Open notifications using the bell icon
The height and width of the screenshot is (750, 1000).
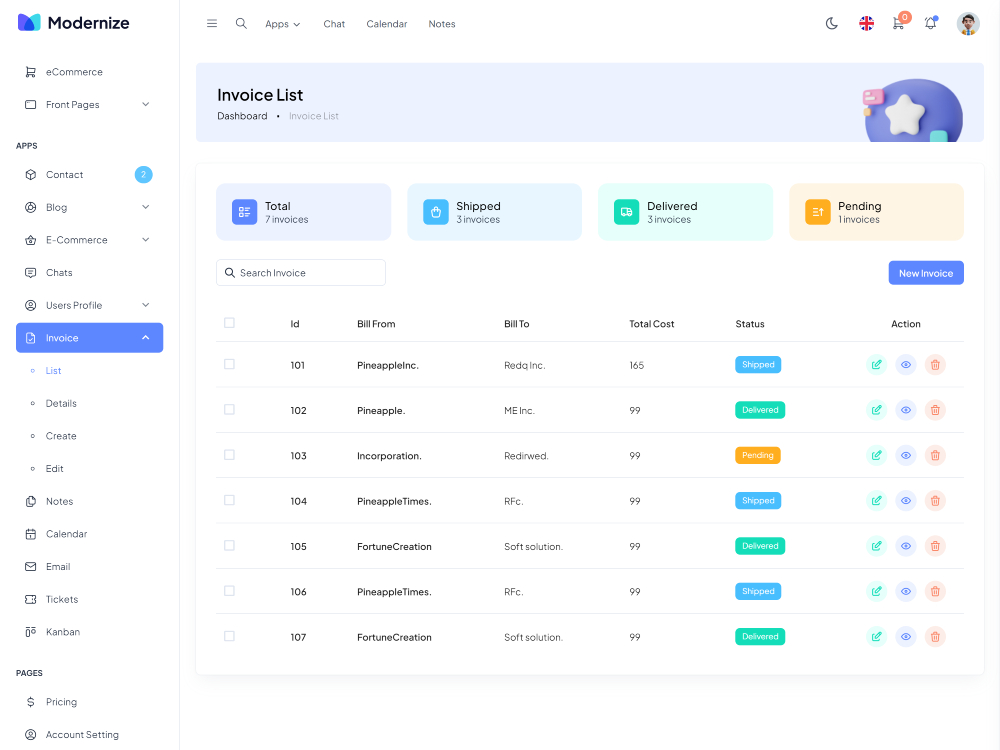point(930,24)
